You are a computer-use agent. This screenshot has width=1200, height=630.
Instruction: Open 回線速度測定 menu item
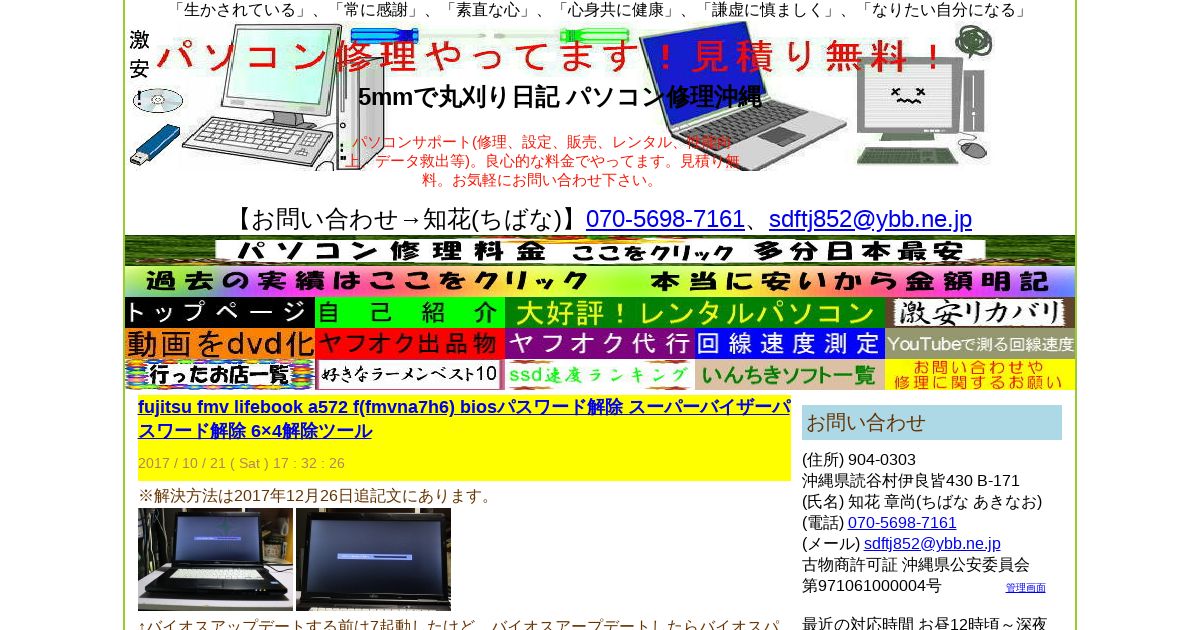tap(790, 343)
